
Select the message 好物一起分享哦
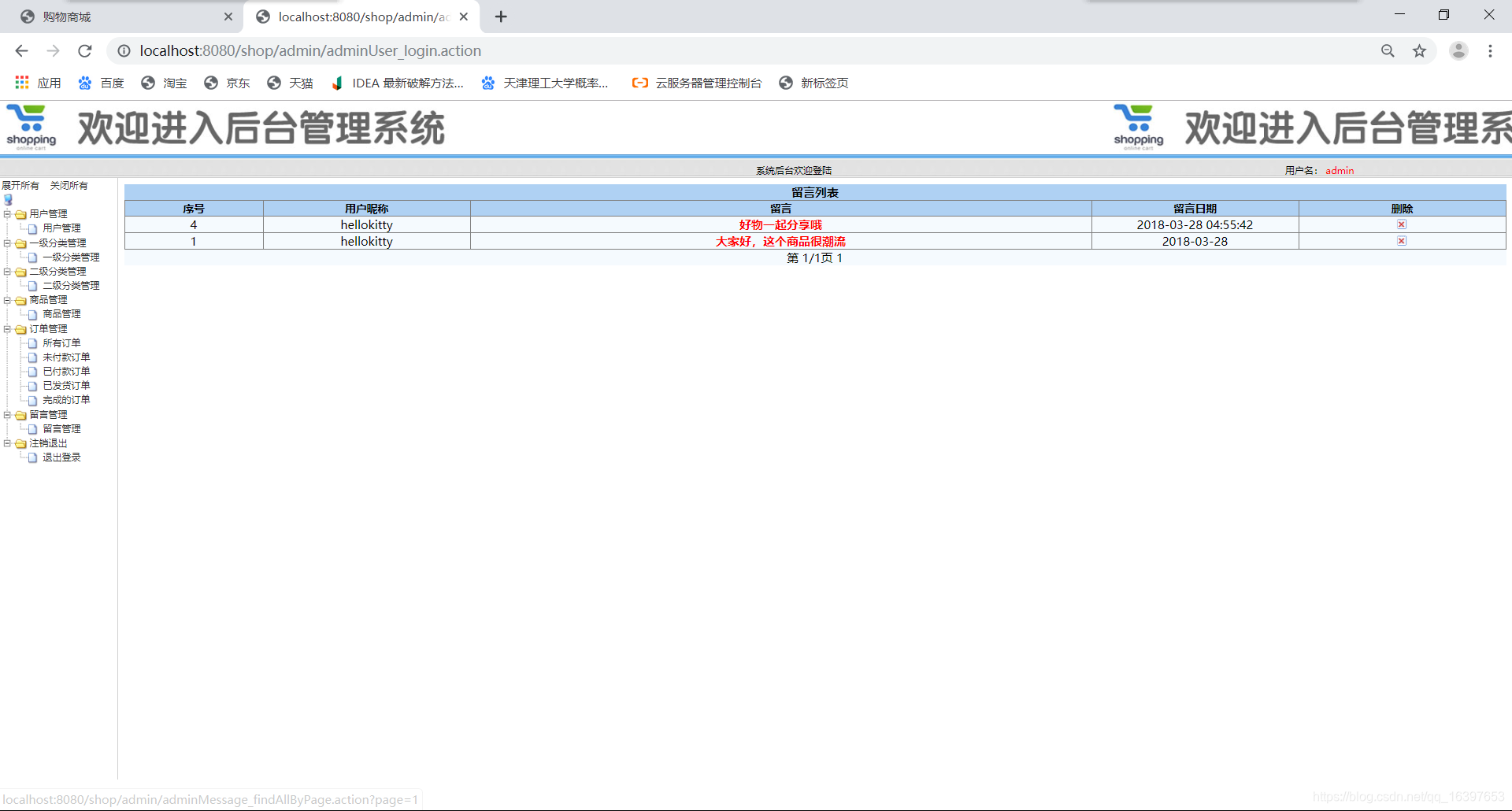[x=780, y=225]
